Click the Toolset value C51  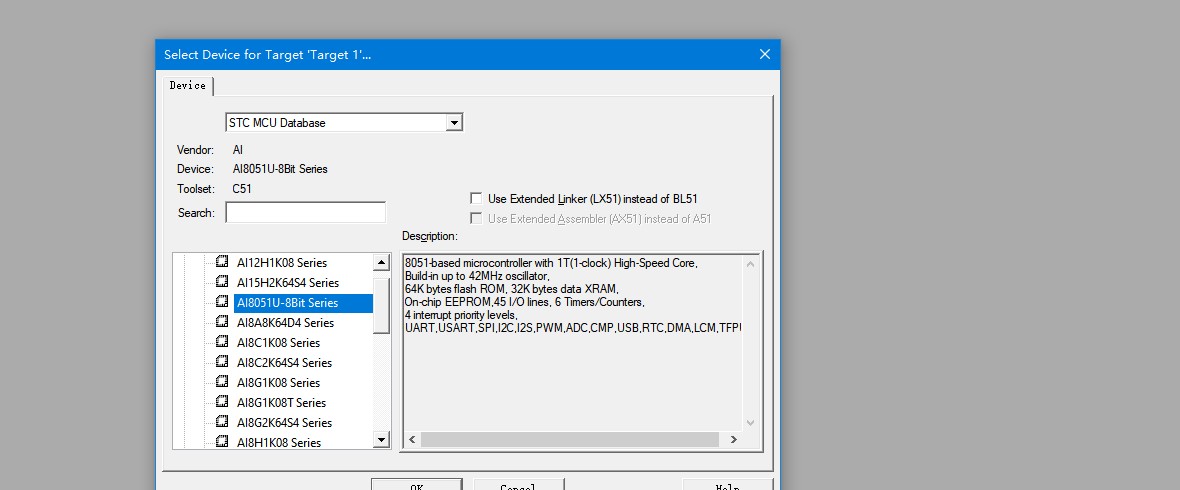pos(242,189)
